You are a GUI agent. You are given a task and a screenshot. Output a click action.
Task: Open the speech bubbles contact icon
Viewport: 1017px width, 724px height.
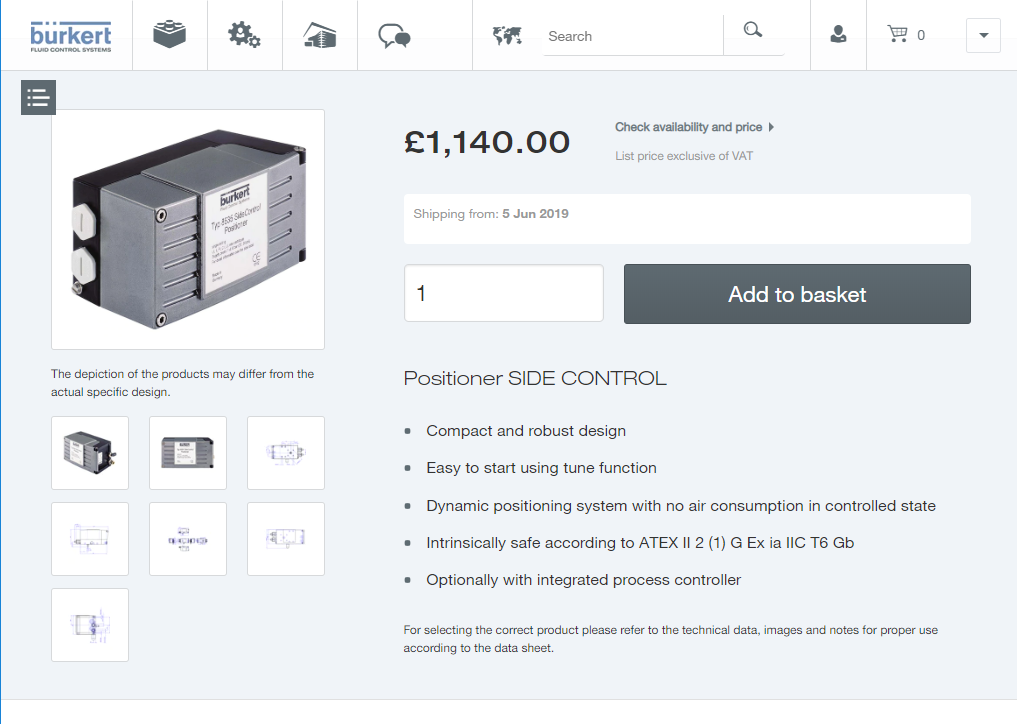394,36
